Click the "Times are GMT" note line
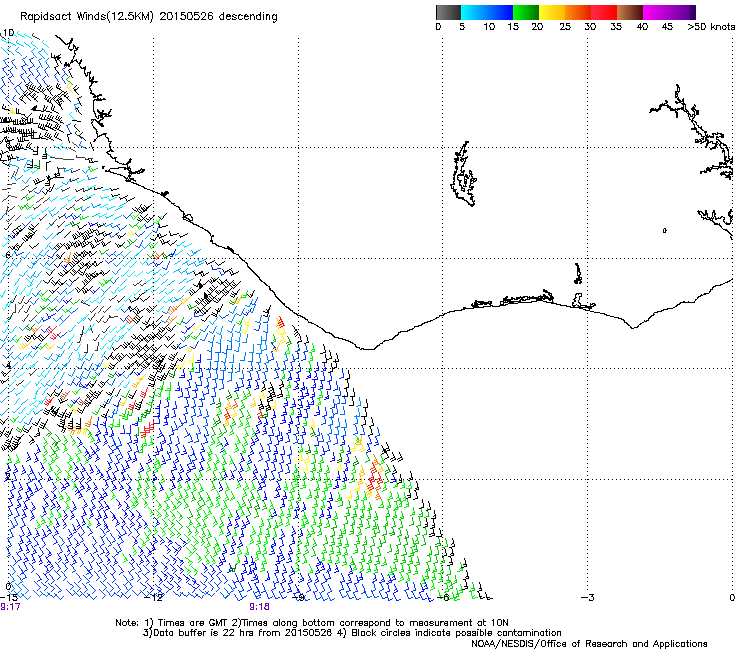Screen dimensions: 740x650 tap(312, 623)
